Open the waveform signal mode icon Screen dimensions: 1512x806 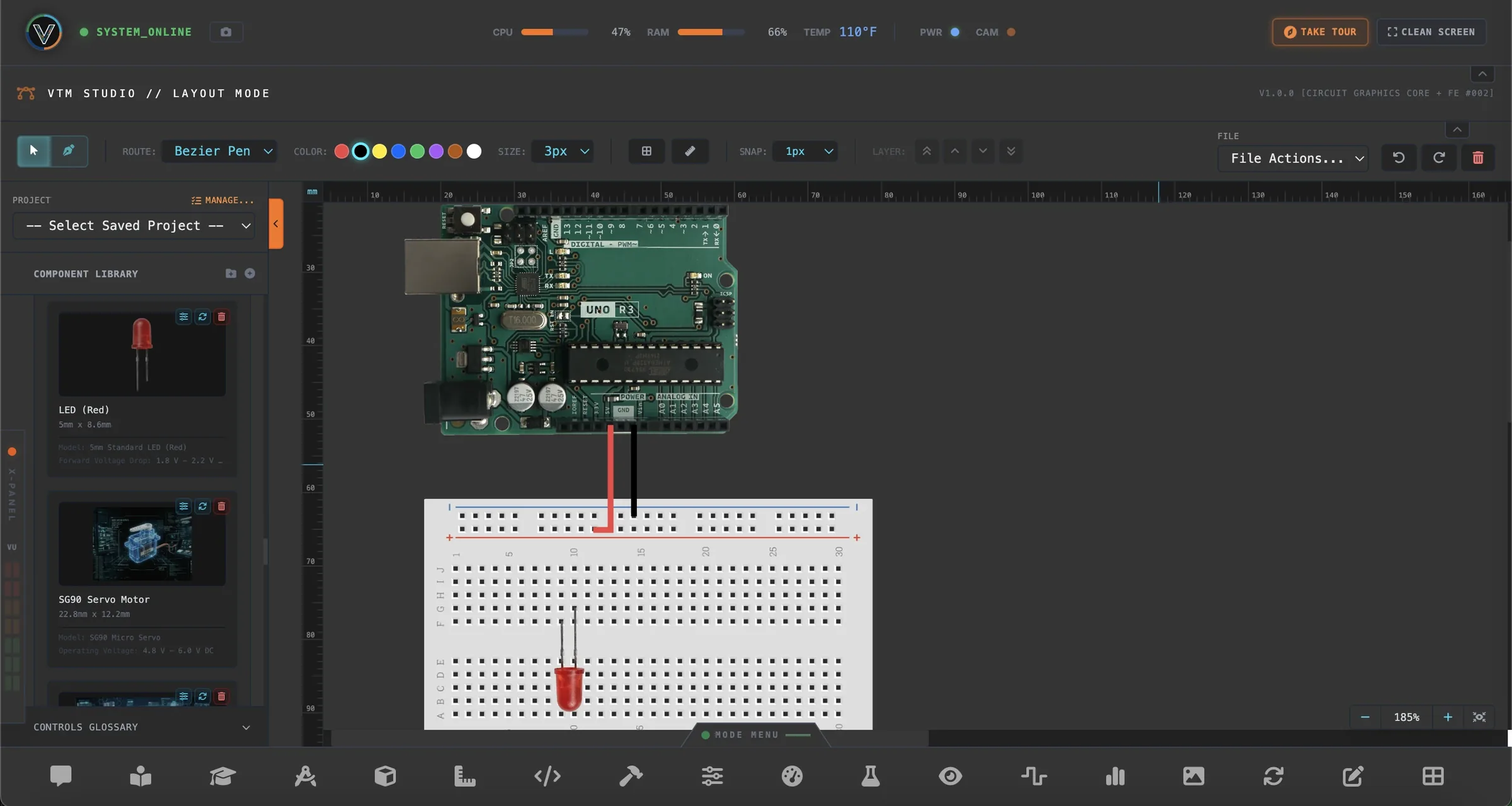[1034, 776]
